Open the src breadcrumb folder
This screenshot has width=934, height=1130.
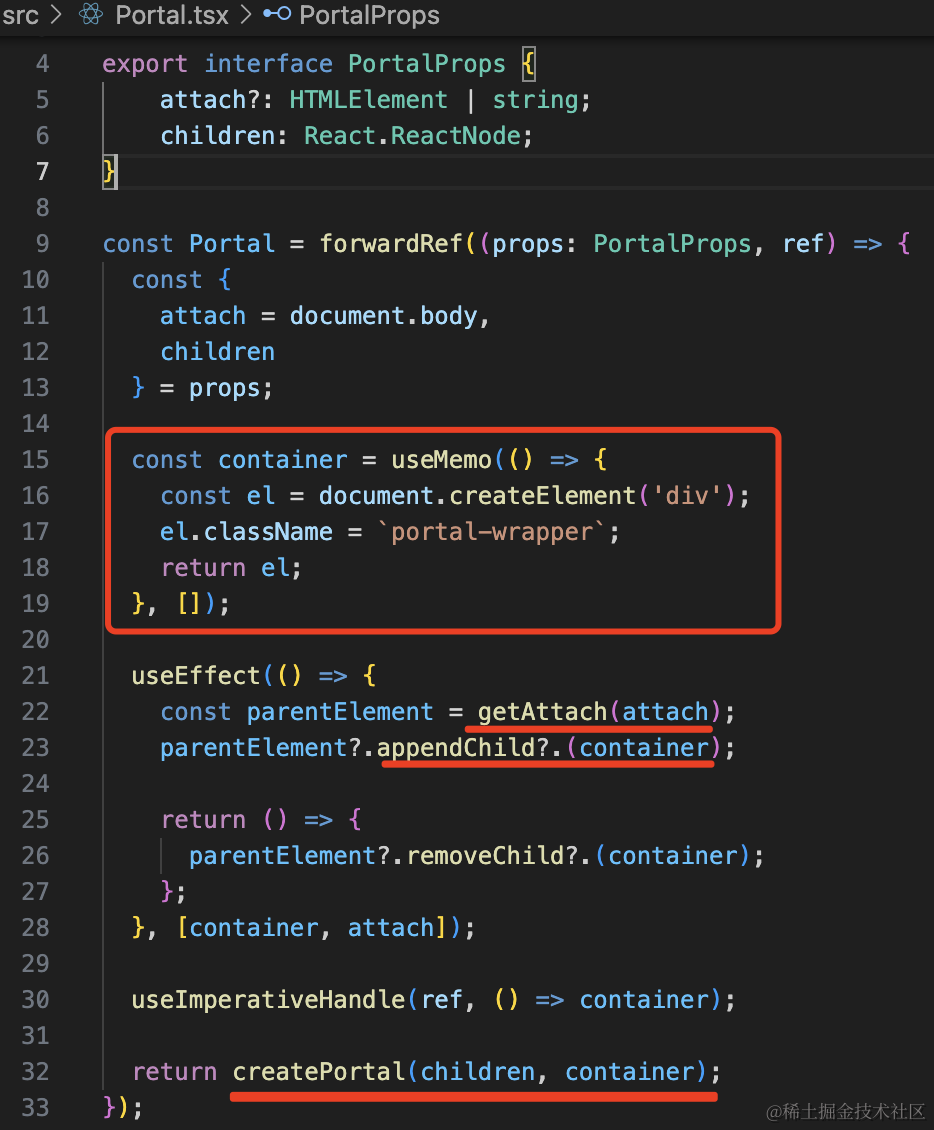20,14
